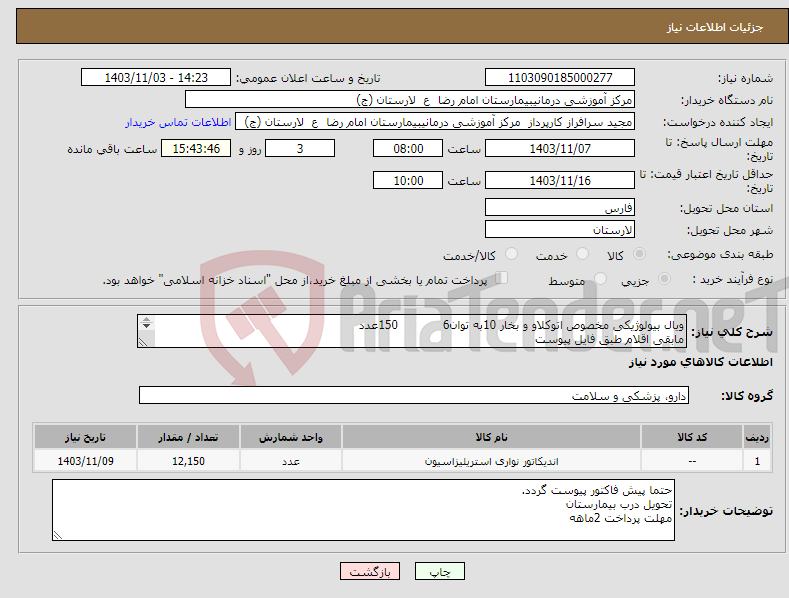This screenshot has width=789, height=598.
Task: Click the buyer notes textarea resize handle
Action: click(58, 536)
